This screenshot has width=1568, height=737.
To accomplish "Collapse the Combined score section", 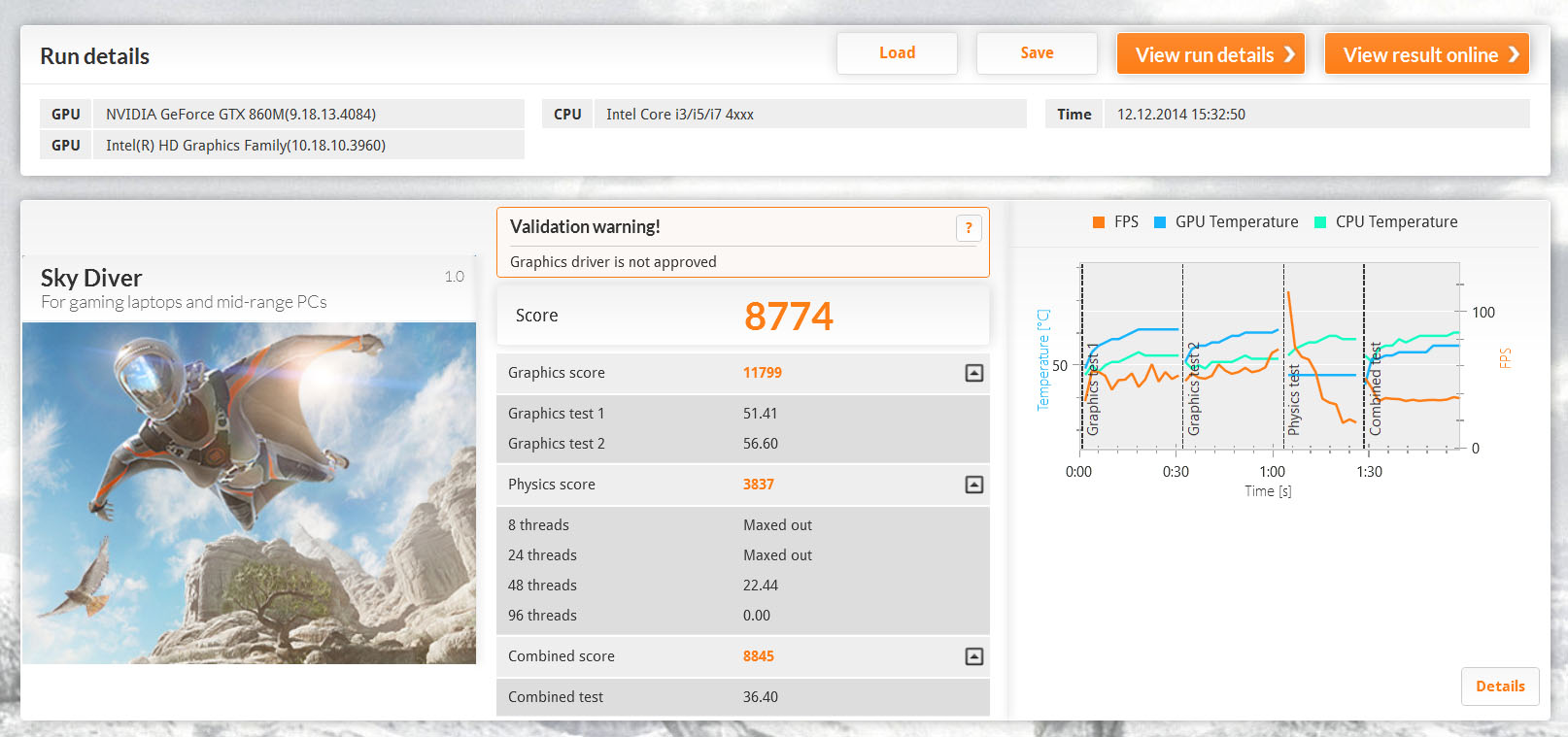I will pos(973,656).
